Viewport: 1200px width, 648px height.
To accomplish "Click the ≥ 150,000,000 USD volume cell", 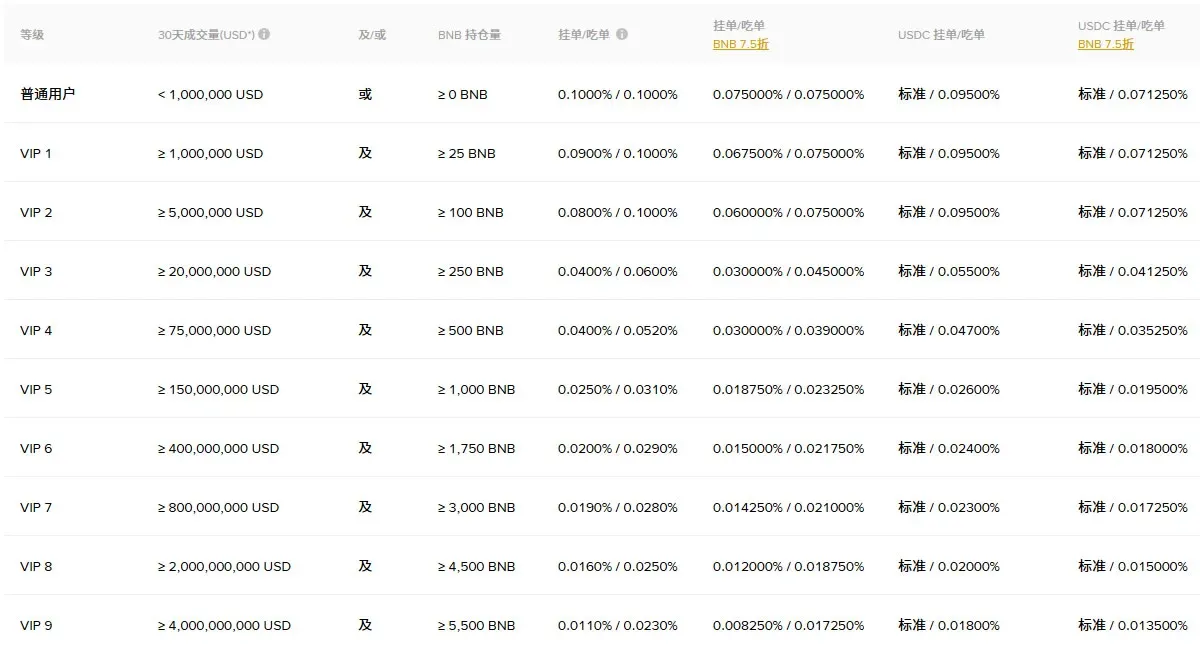I will coord(219,389).
